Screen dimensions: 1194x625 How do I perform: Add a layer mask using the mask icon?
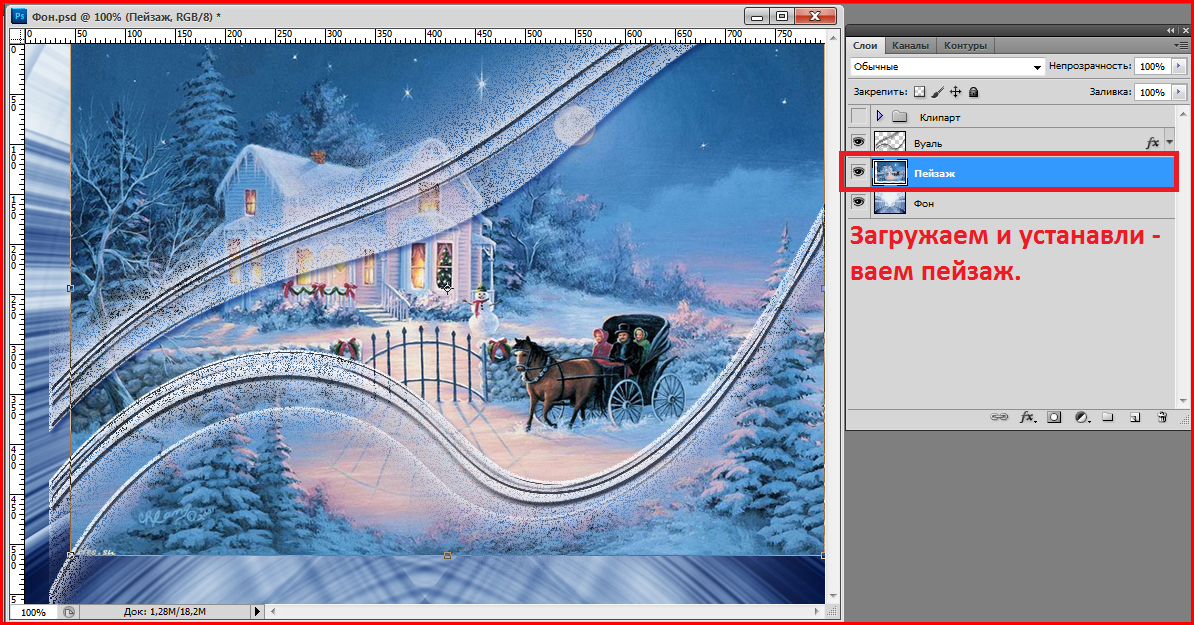click(1054, 417)
